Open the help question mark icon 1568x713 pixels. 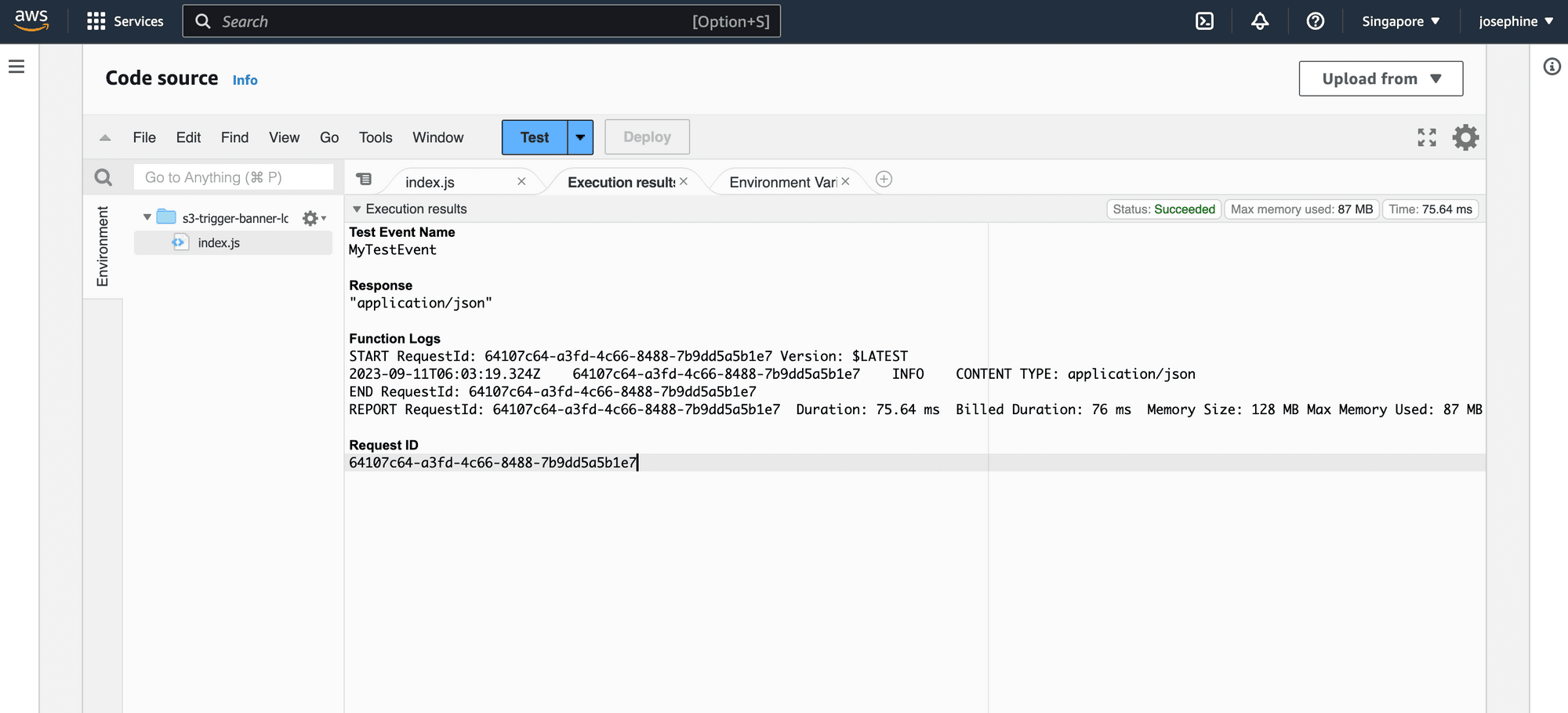pyautogui.click(x=1315, y=21)
